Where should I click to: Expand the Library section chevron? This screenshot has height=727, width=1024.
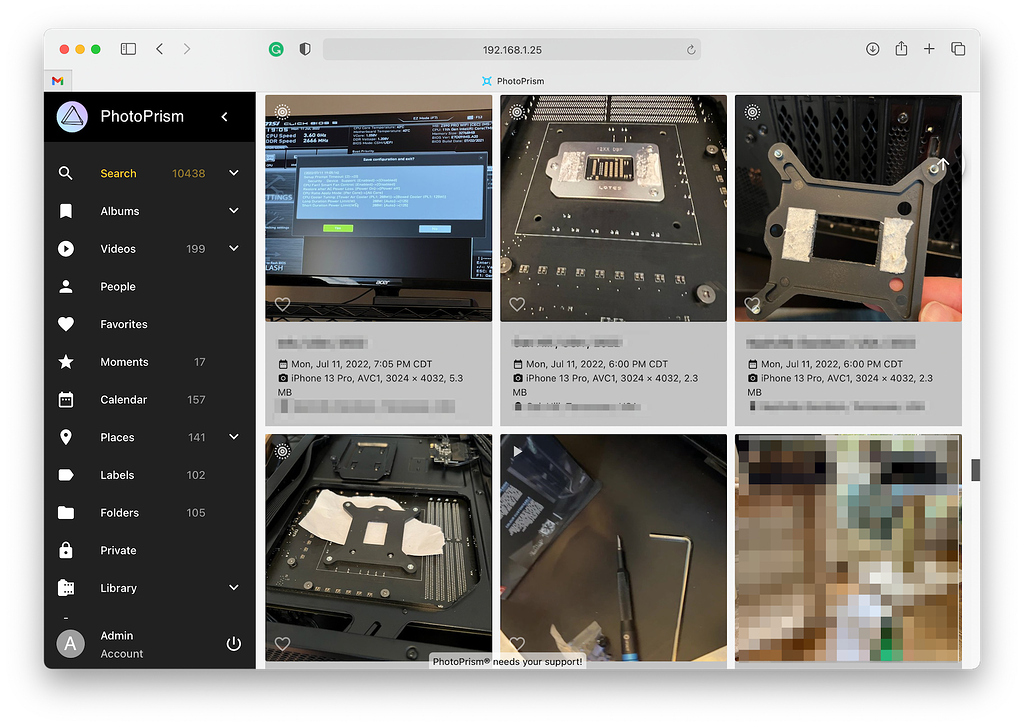[x=233, y=588]
